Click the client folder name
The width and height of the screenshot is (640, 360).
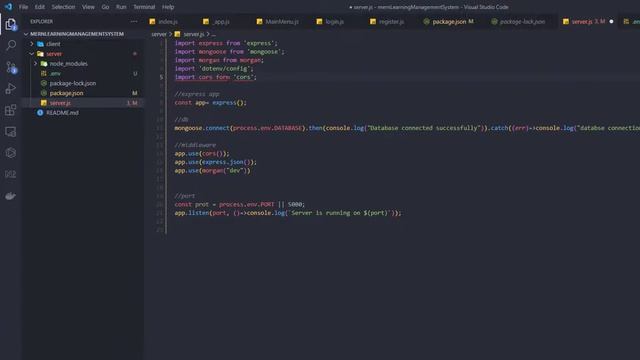[x=53, y=44]
